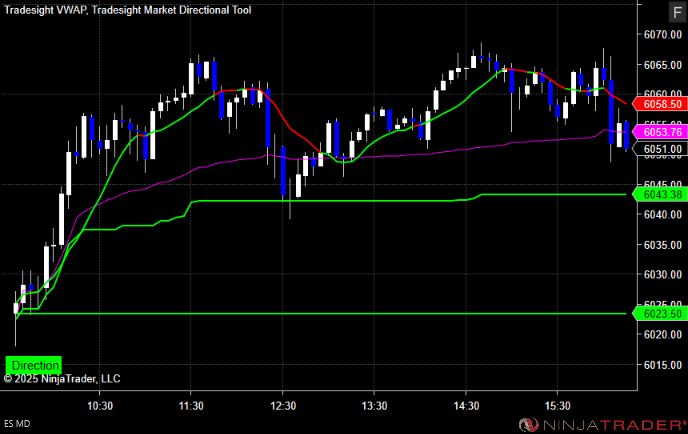
Task: Click the green Direction indicator label
Action: point(34,365)
